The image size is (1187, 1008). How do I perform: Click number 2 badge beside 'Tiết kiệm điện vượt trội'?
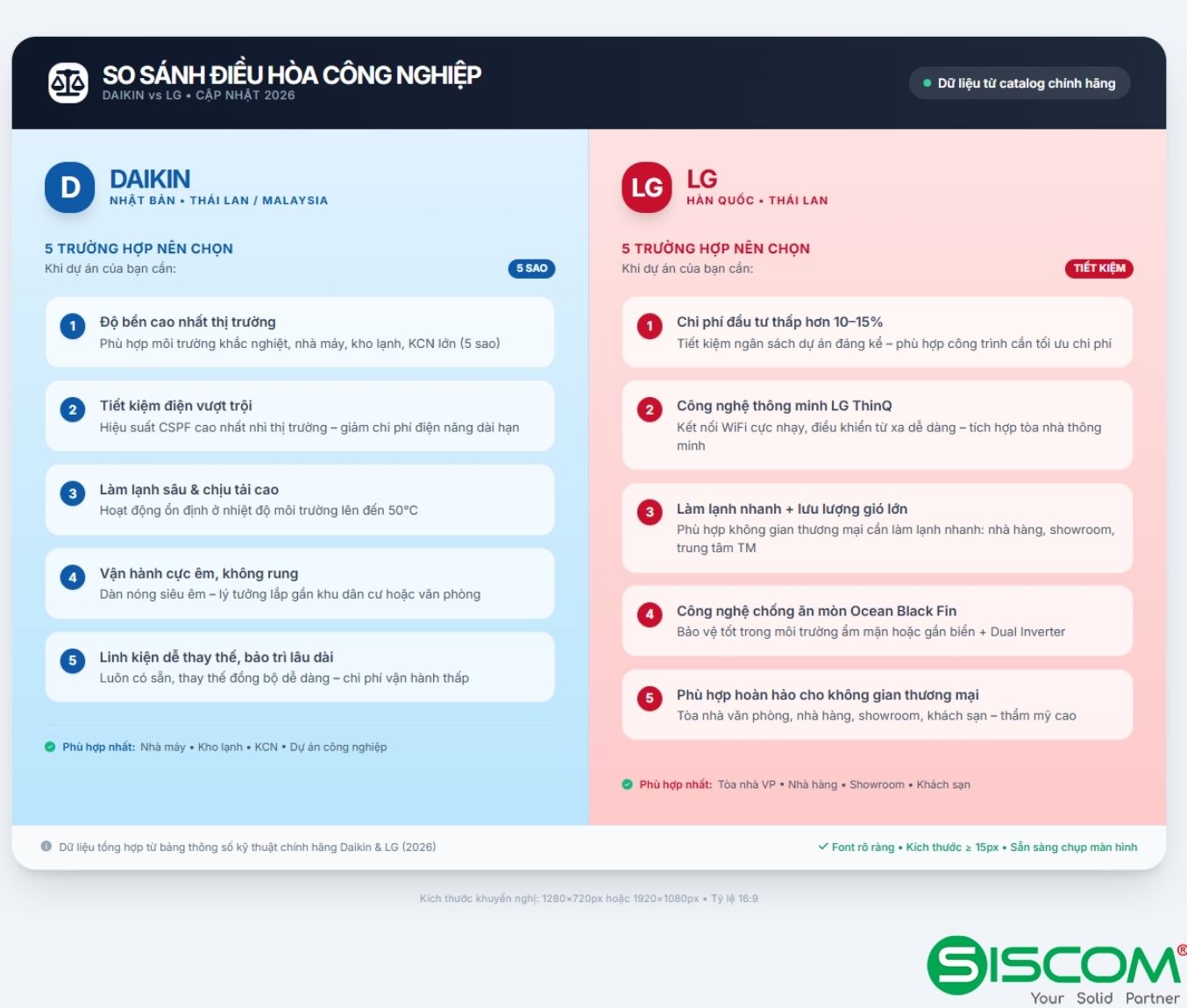pos(73,409)
